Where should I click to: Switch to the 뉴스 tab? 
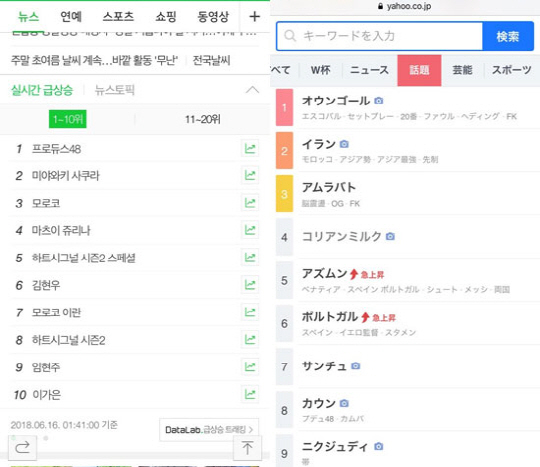pos(28,17)
